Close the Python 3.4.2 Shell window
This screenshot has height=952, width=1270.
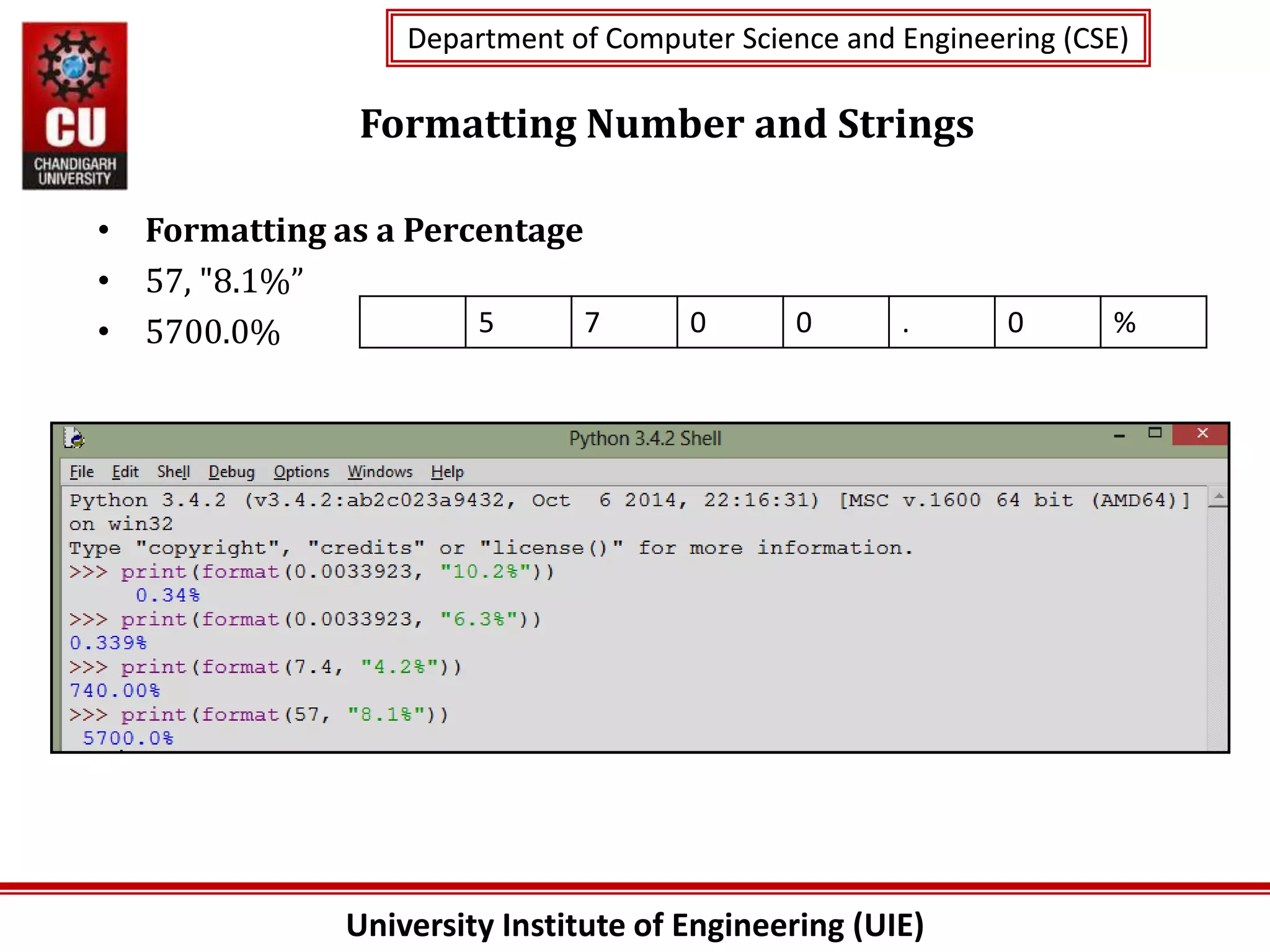point(1201,434)
